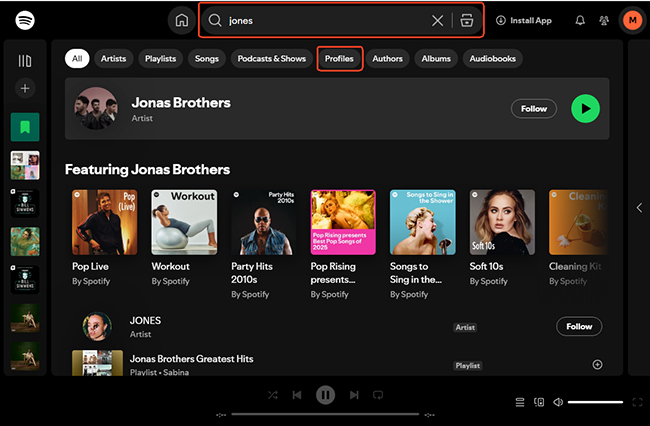
Task: Skip to next track
Action: pyautogui.click(x=354, y=395)
